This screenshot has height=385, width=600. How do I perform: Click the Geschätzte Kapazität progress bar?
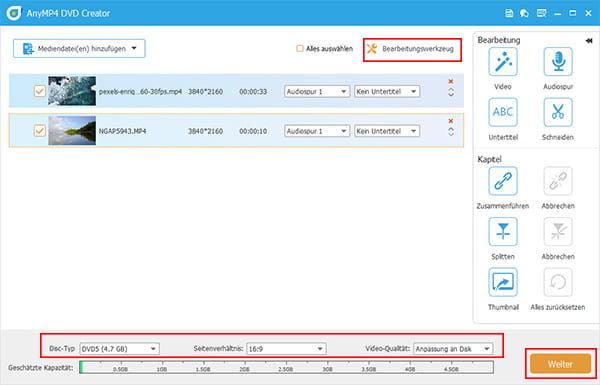(286, 367)
